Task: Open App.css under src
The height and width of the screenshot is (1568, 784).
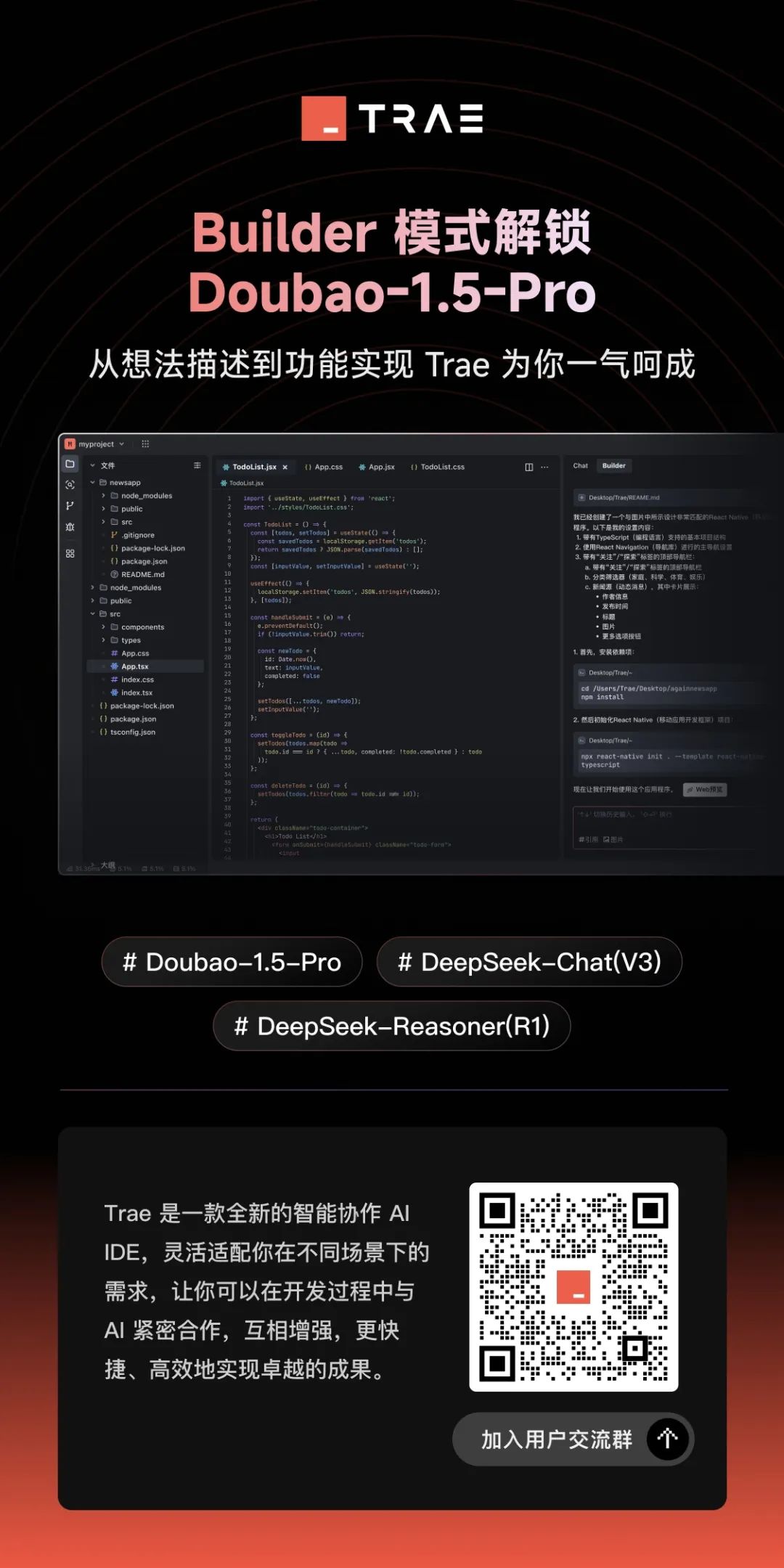Action: click(x=129, y=653)
